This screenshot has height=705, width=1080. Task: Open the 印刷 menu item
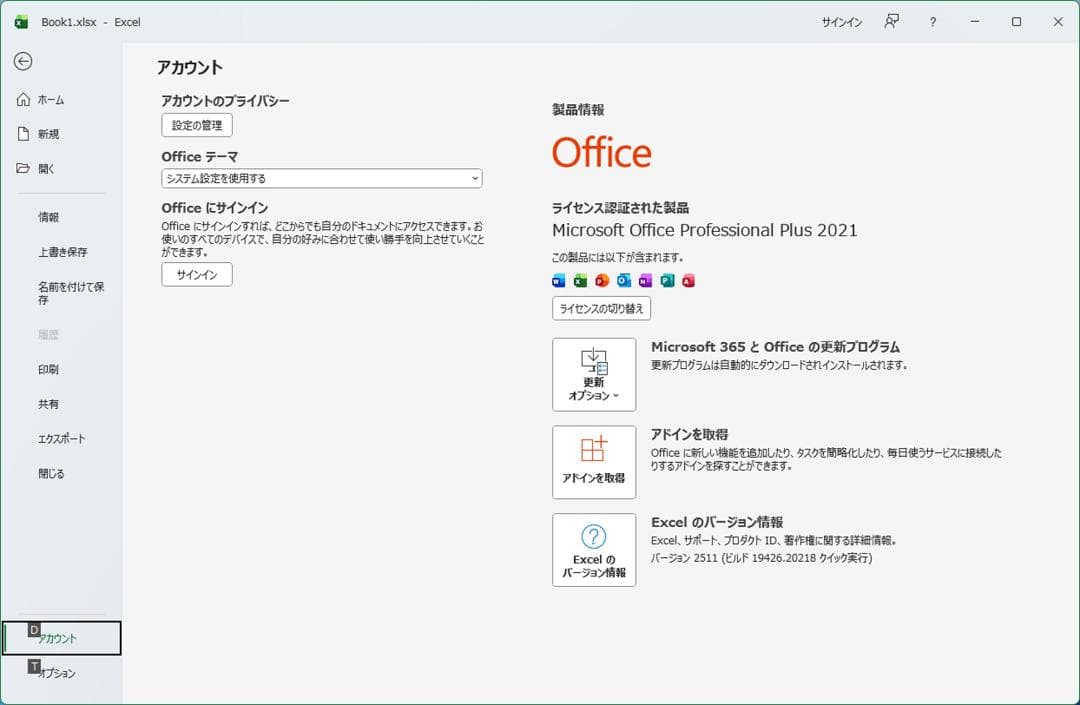(47, 368)
